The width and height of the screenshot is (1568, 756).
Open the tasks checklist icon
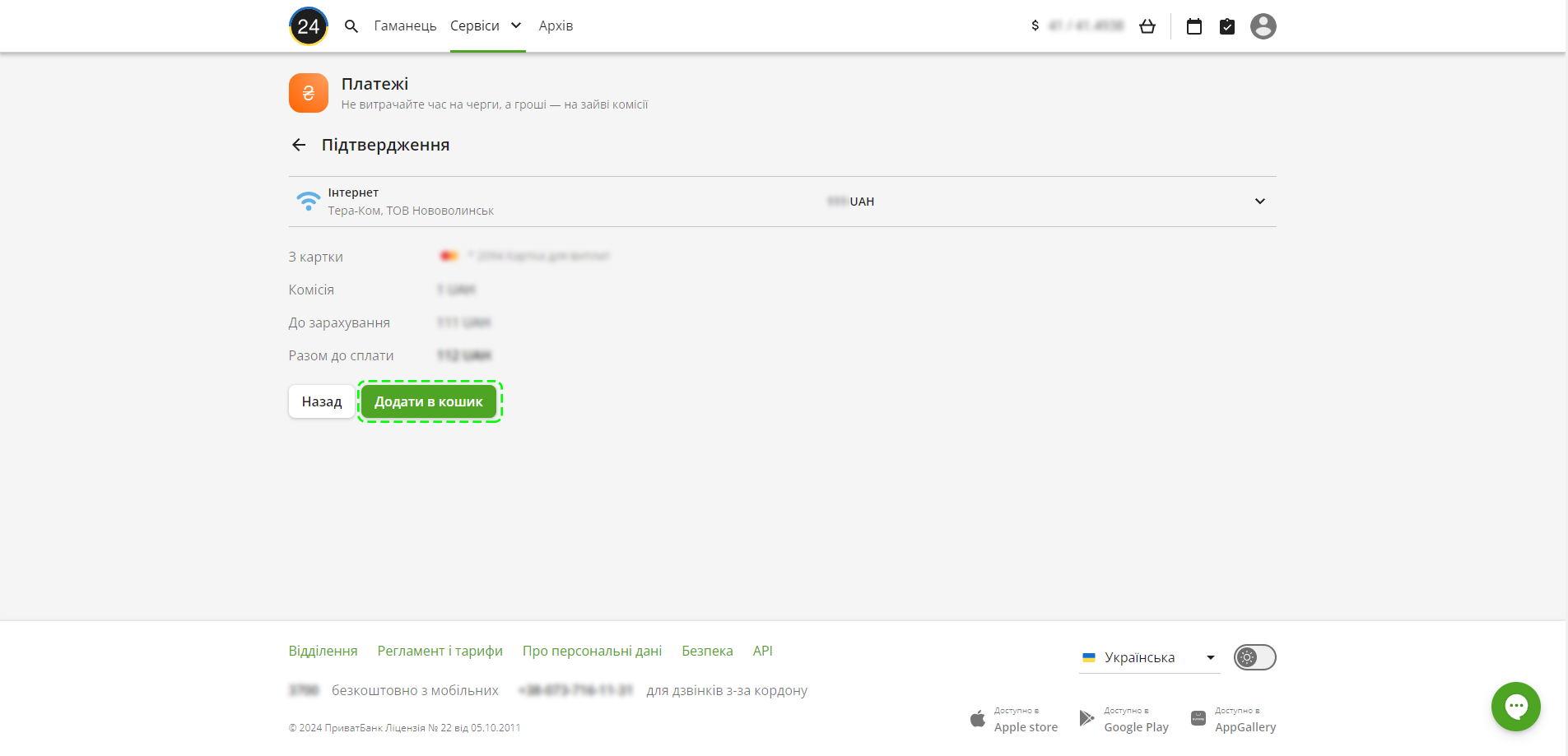(1227, 26)
